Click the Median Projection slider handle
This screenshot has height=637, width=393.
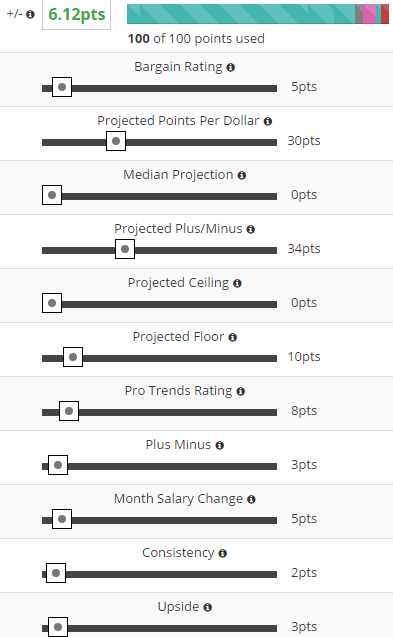coord(52,195)
